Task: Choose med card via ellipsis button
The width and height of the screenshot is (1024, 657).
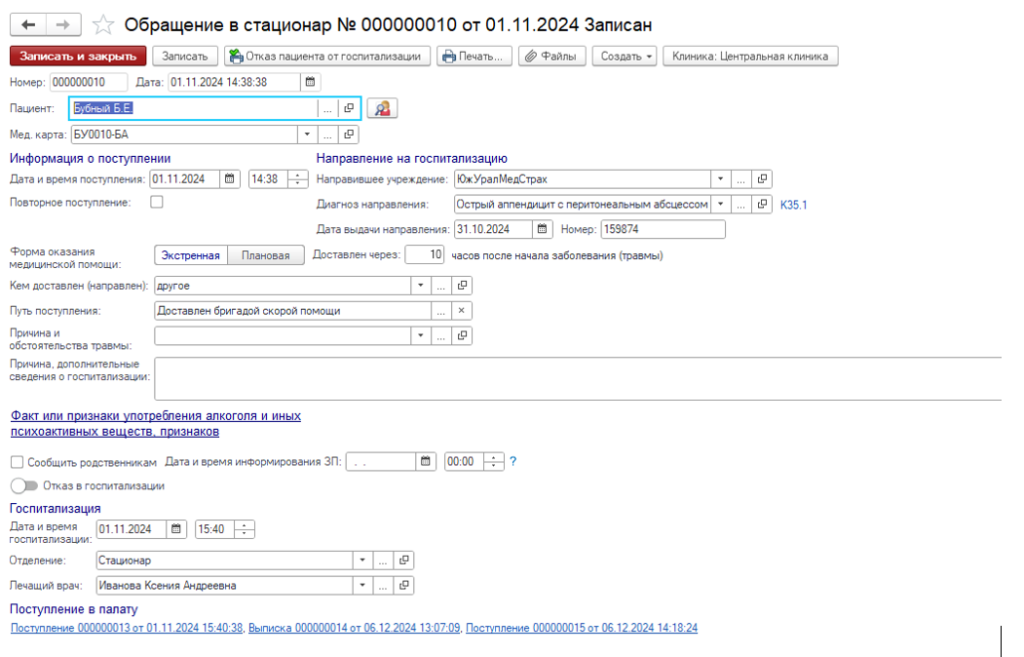Action: 327,135
